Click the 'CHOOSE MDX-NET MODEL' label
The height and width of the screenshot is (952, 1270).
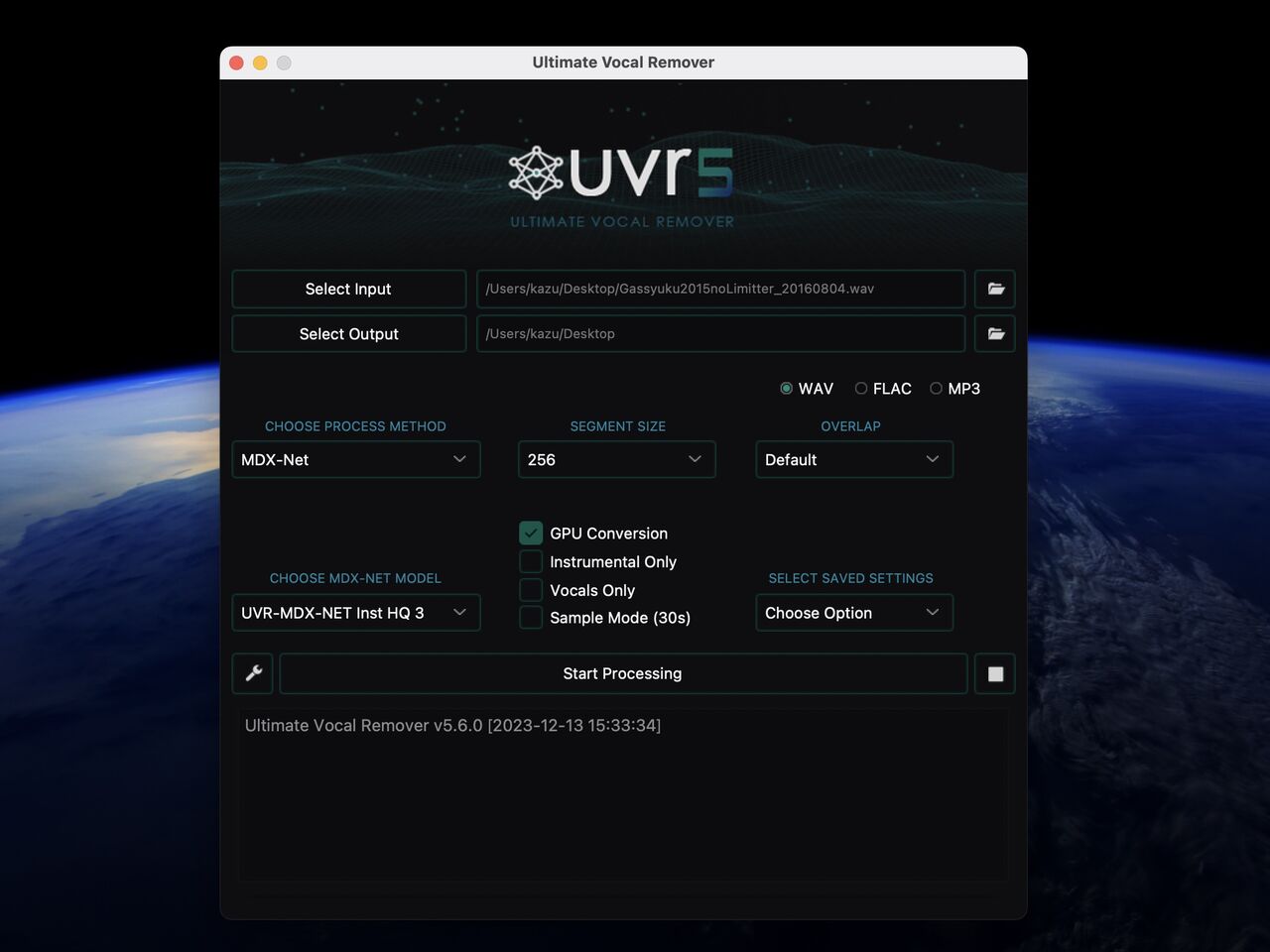click(355, 578)
